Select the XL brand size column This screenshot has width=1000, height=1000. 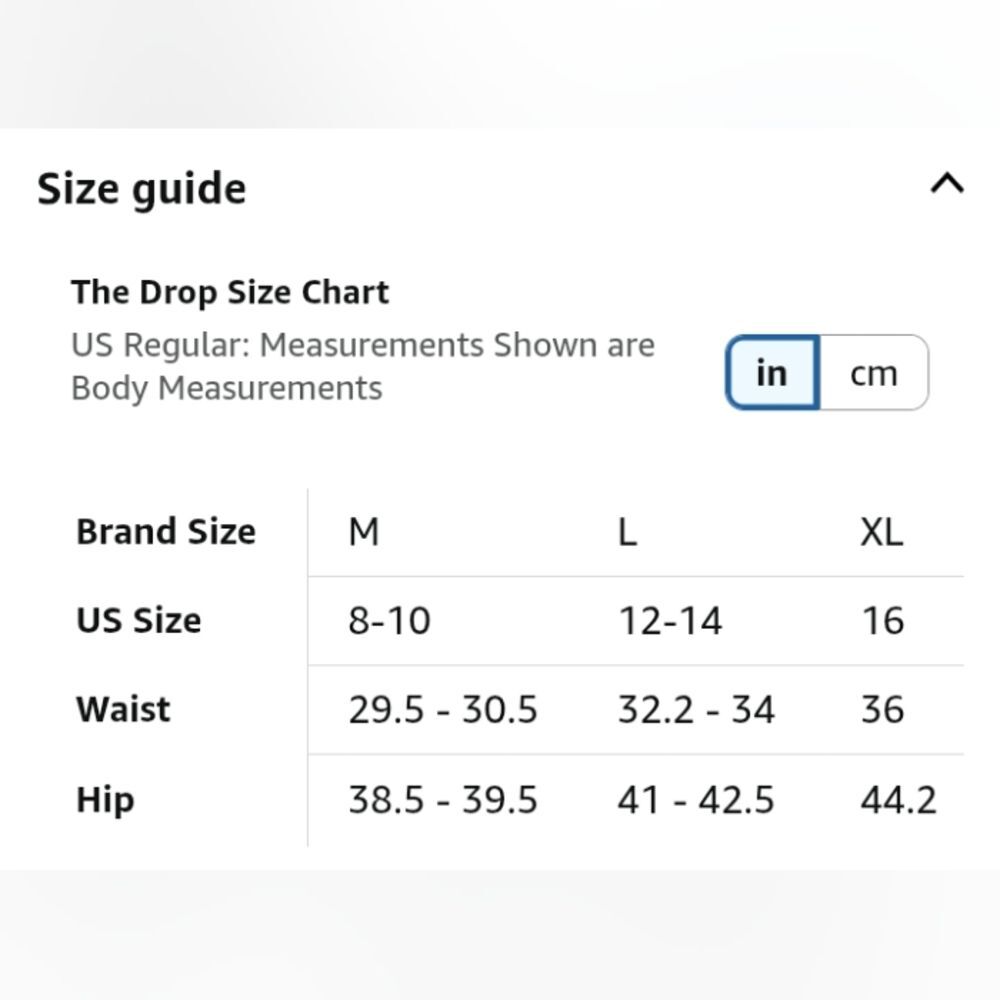point(882,531)
